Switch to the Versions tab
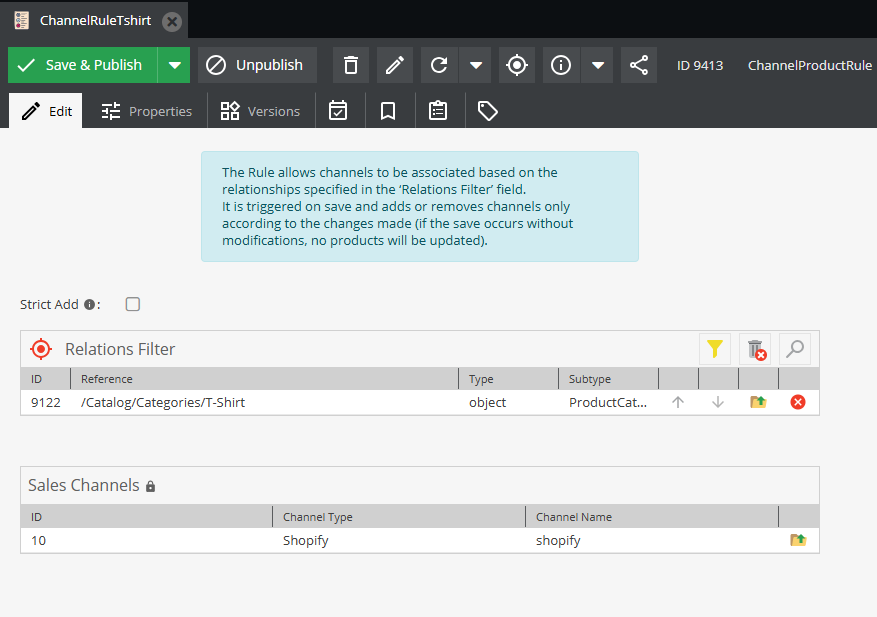 [260, 111]
